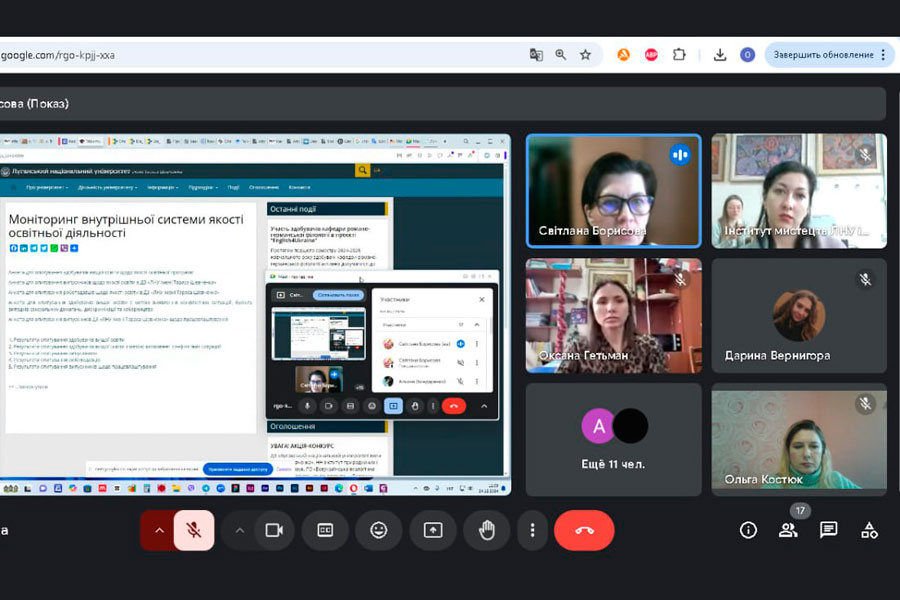900x600 pixels.
Task: Open the browser downloads icon
Action: (720, 55)
